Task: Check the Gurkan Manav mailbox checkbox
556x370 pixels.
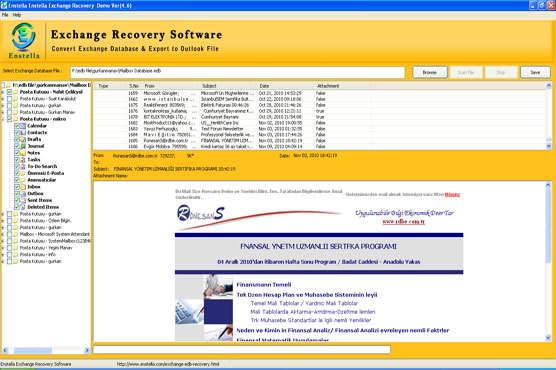Action: [x=10, y=112]
